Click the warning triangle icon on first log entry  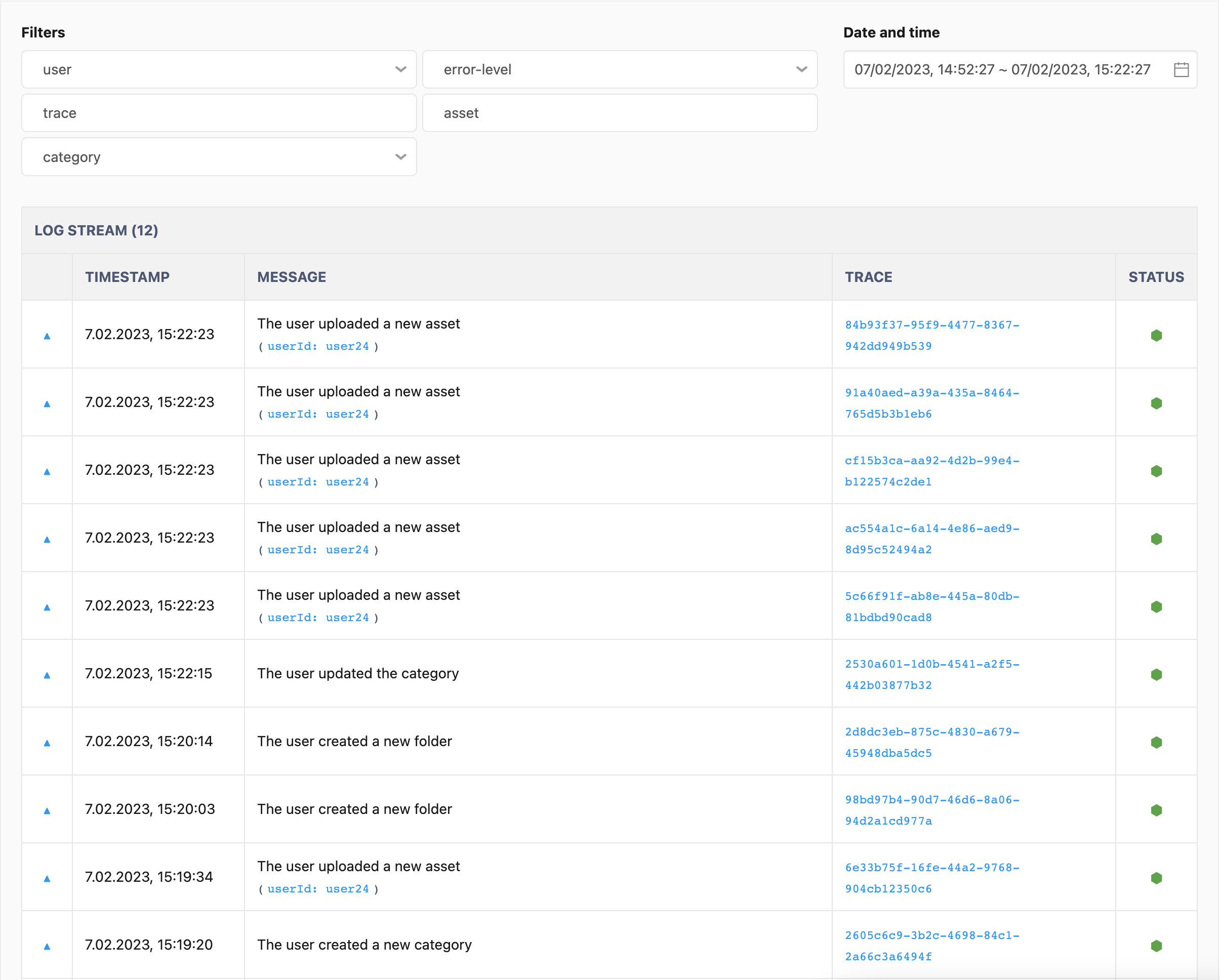point(46,336)
